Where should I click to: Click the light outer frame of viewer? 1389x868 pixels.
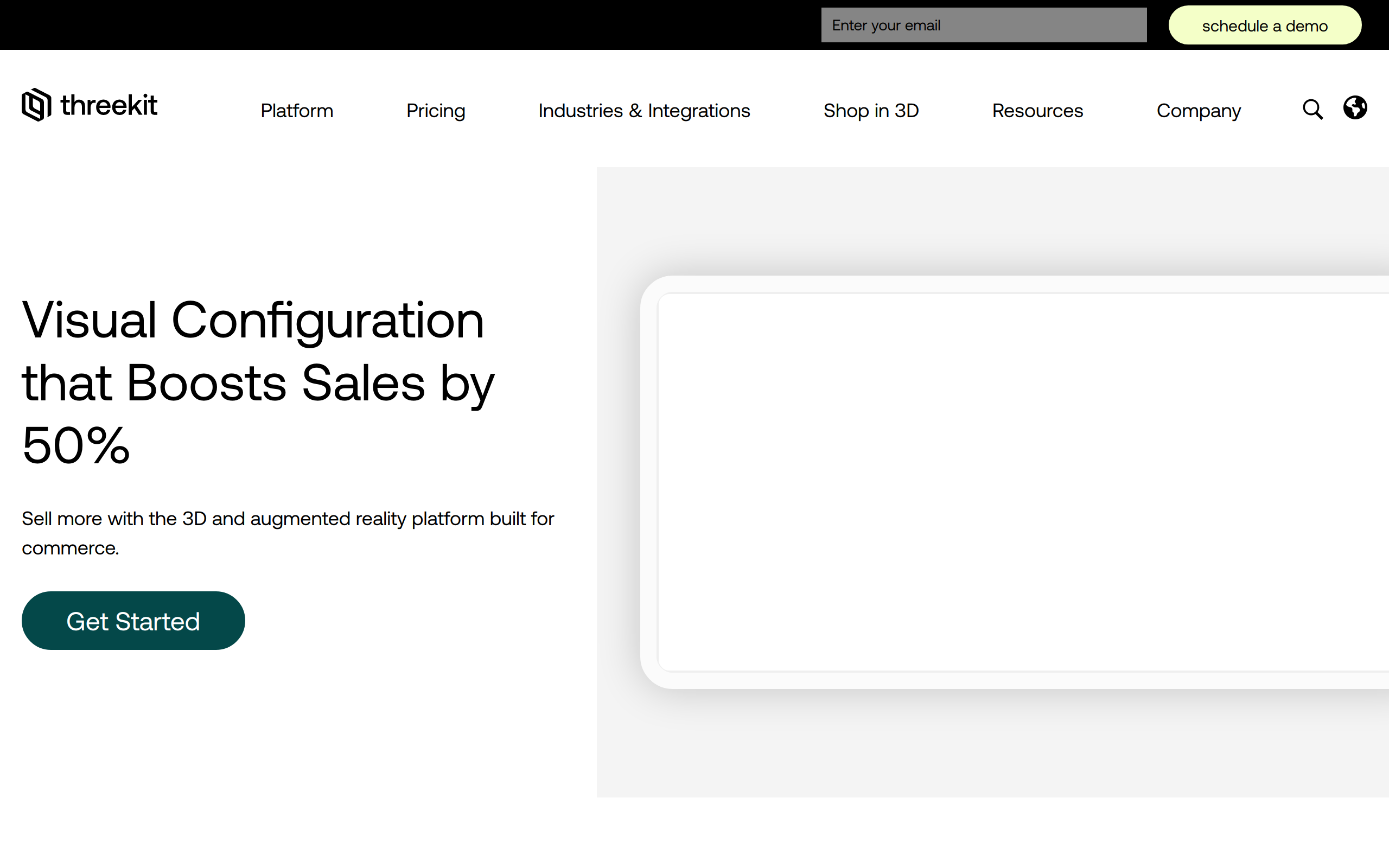pyautogui.click(x=649, y=482)
